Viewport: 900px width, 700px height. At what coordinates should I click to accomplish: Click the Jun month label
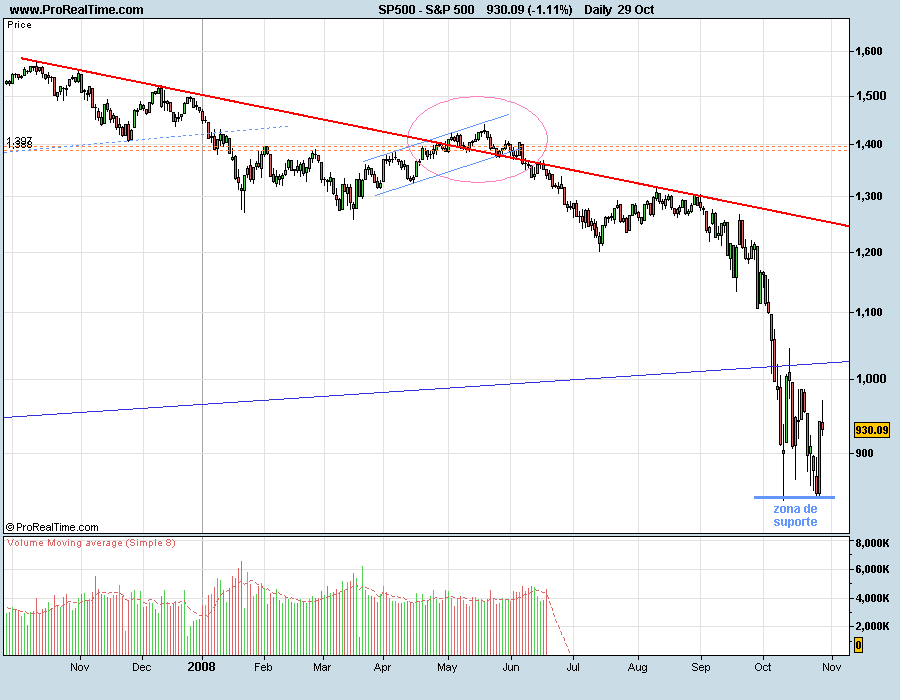pos(511,667)
